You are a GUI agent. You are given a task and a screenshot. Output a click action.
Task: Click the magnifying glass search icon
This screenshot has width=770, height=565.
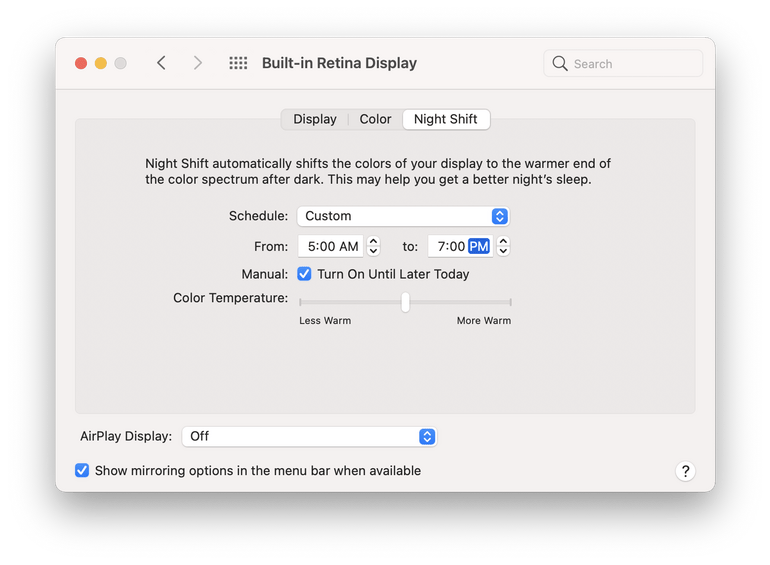click(x=560, y=63)
